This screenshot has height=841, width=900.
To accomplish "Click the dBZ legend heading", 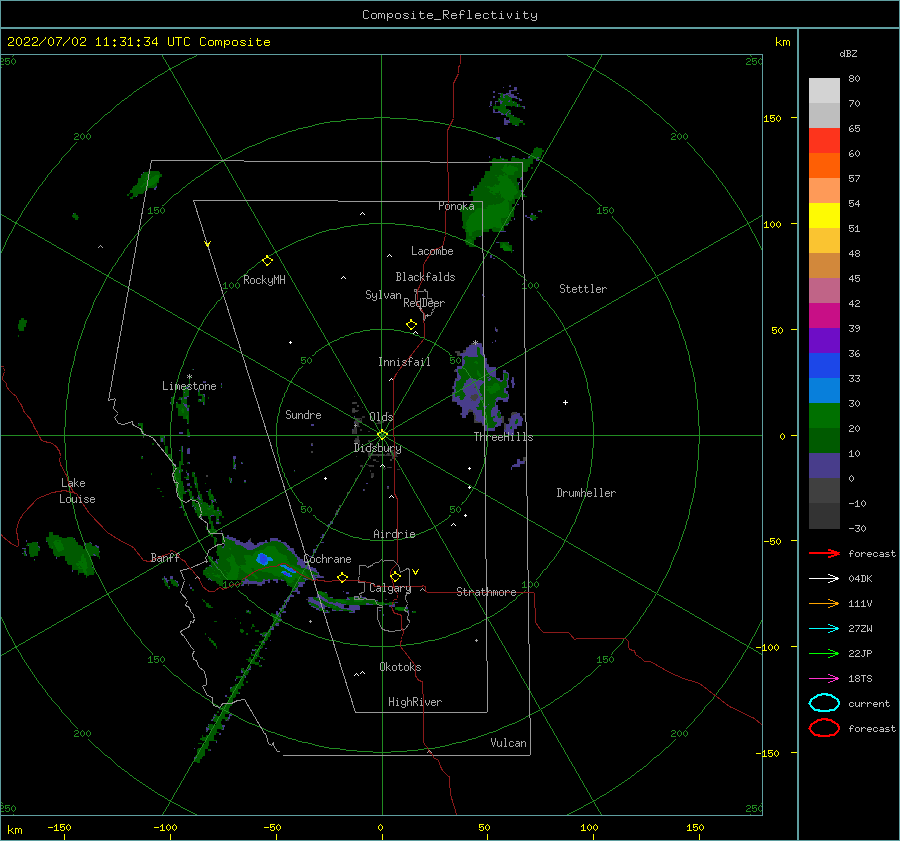I will [x=848, y=53].
